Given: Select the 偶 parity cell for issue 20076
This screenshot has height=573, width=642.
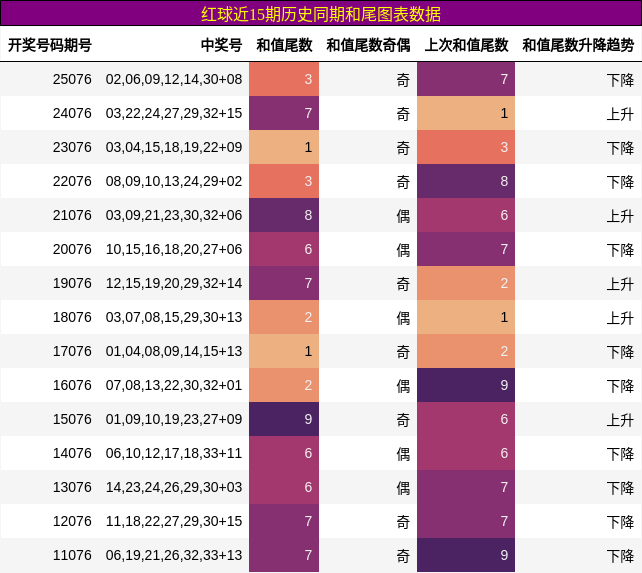Looking at the screenshot, I should [403, 249].
